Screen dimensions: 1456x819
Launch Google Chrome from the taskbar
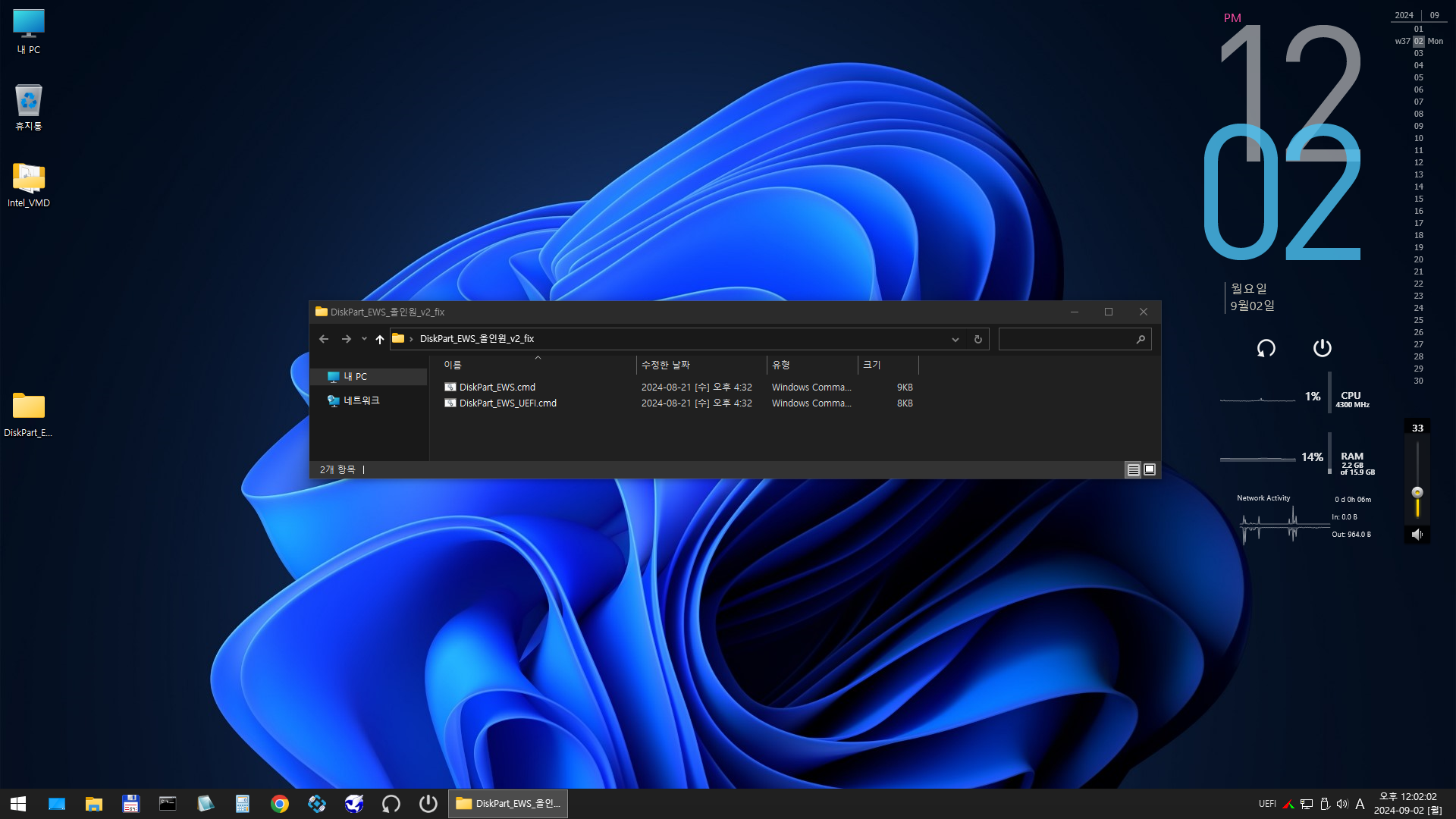pyautogui.click(x=280, y=804)
